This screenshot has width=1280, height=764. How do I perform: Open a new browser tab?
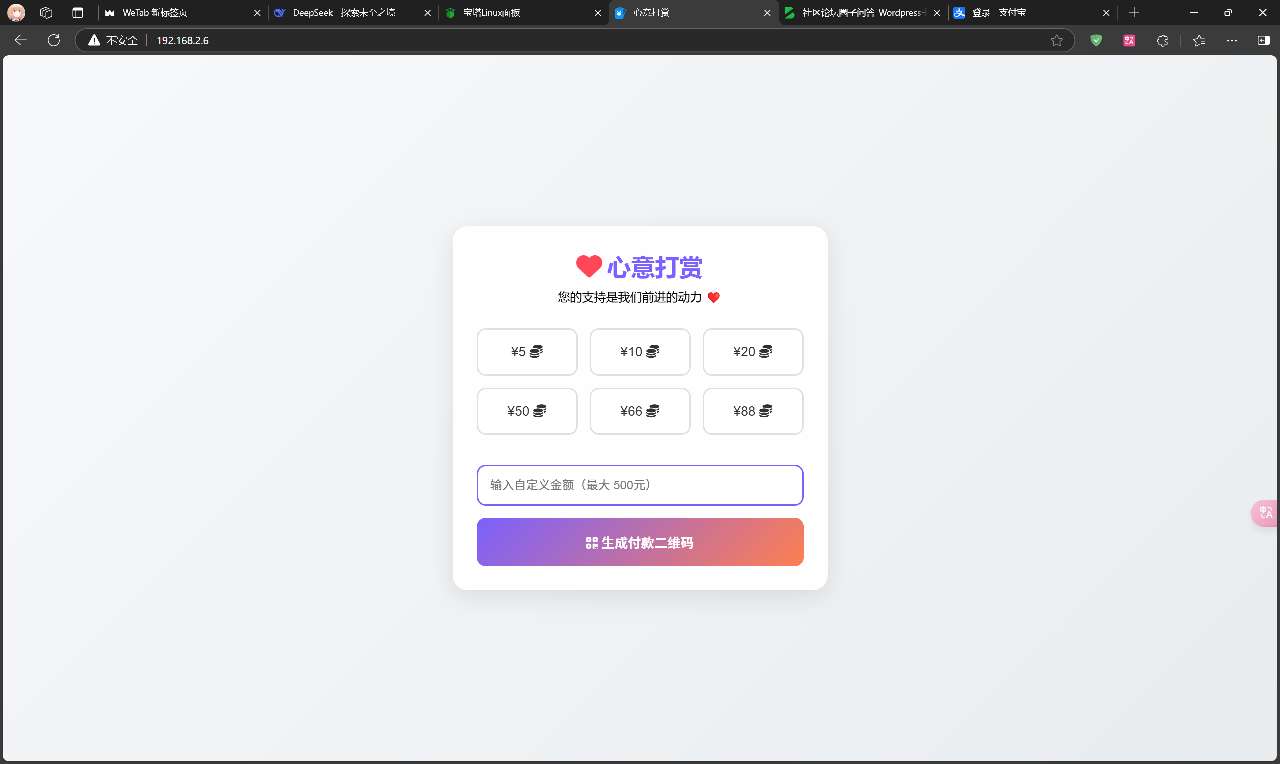[1134, 13]
